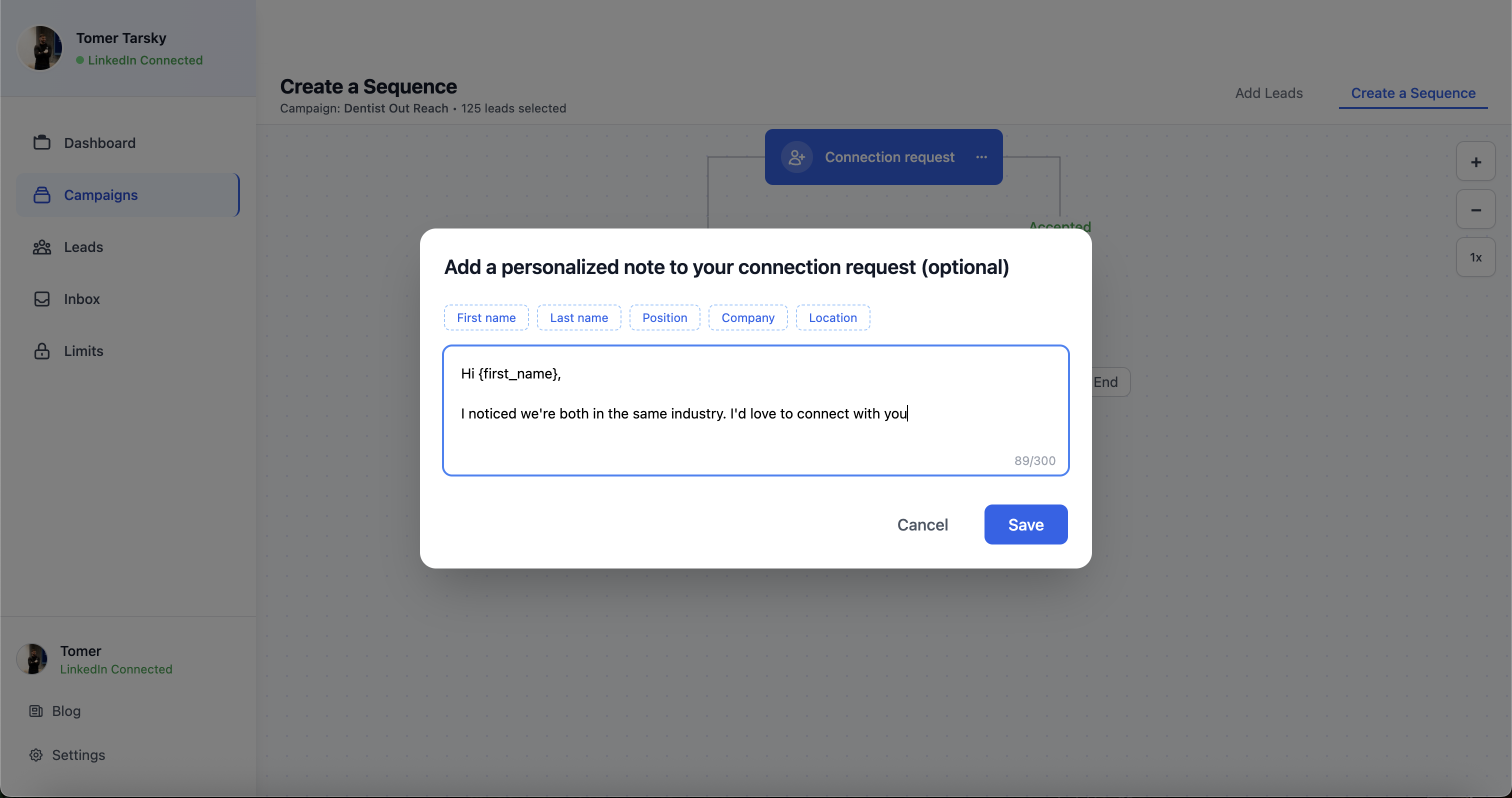Click the Connection request person-plus icon
Screen dimensions: 1512x798
point(796,157)
